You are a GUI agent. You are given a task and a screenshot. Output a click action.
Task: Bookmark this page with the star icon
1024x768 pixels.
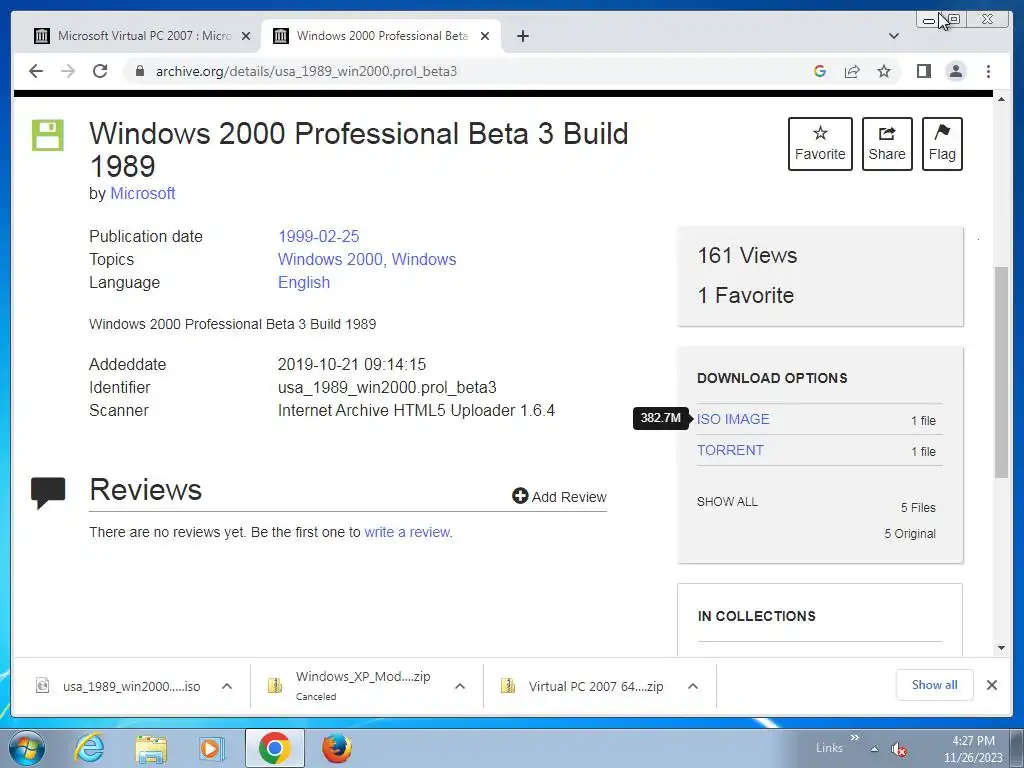[884, 71]
